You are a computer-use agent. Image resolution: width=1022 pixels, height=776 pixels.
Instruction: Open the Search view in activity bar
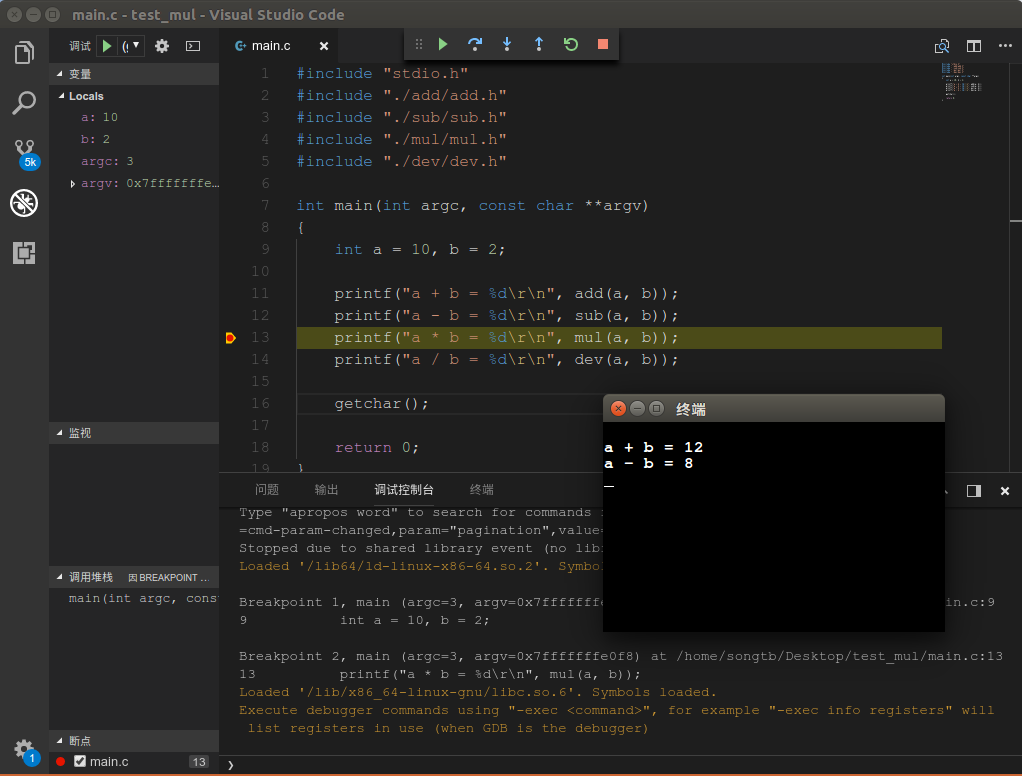pyautogui.click(x=24, y=103)
